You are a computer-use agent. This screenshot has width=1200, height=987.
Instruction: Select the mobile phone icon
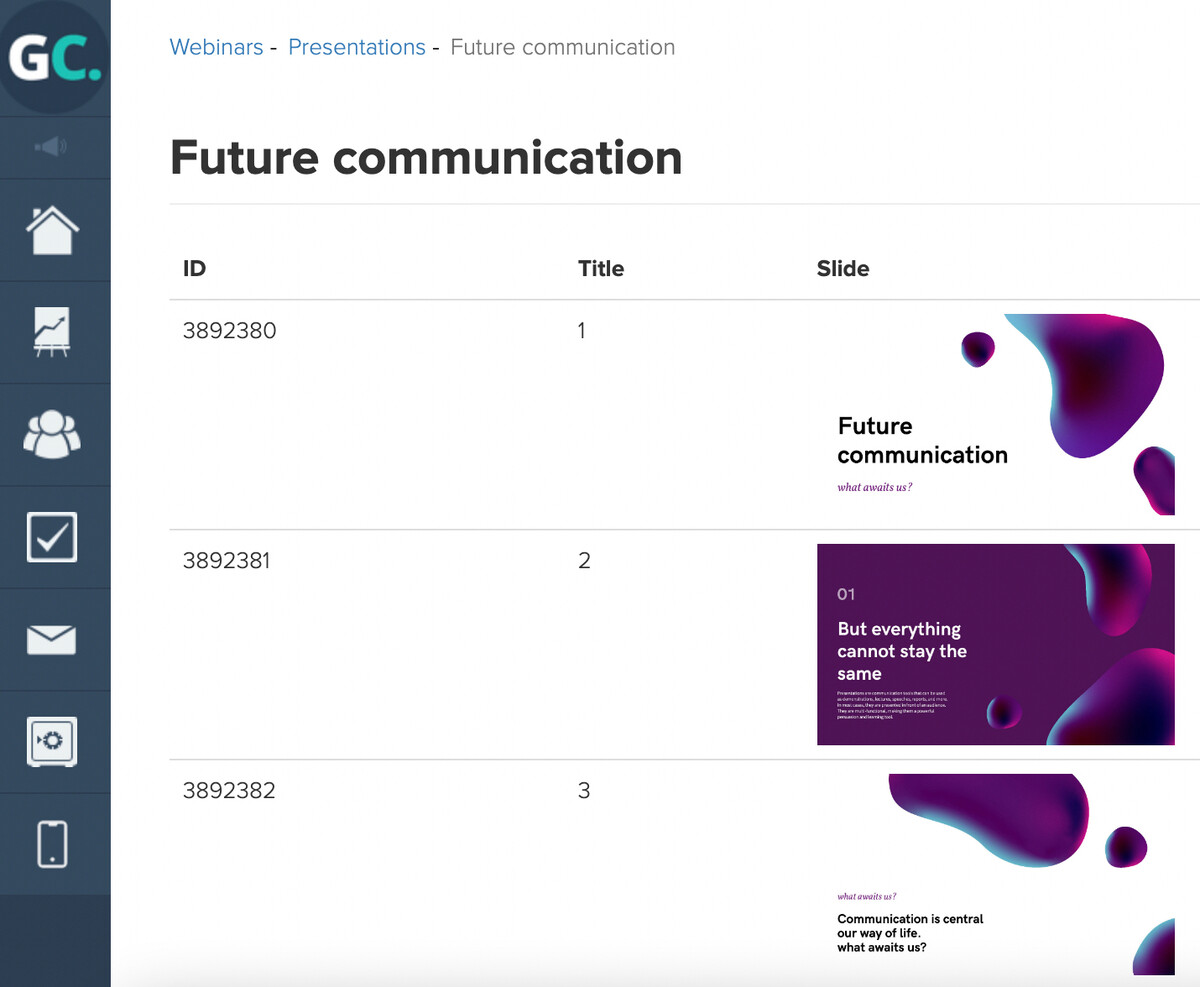coord(52,844)
